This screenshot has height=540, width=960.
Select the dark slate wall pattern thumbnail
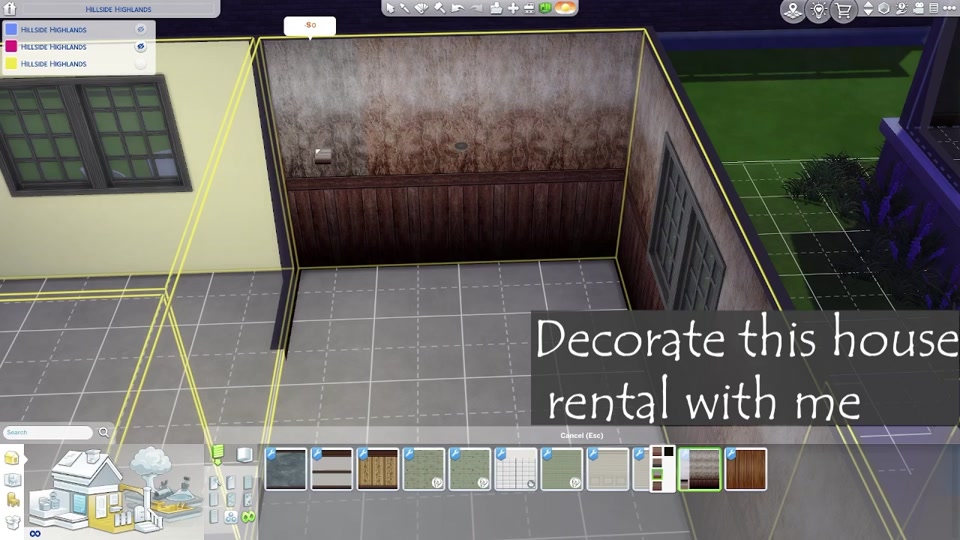click(286, 469)
